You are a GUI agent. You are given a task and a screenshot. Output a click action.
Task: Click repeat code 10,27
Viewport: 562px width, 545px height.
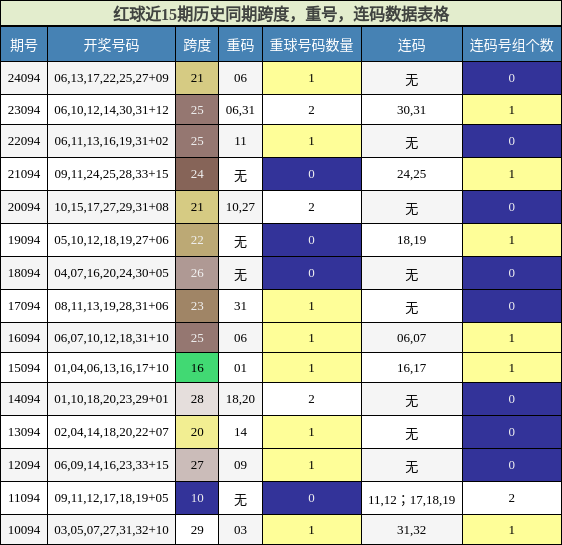pyautogui.click(x=240, y=207)
